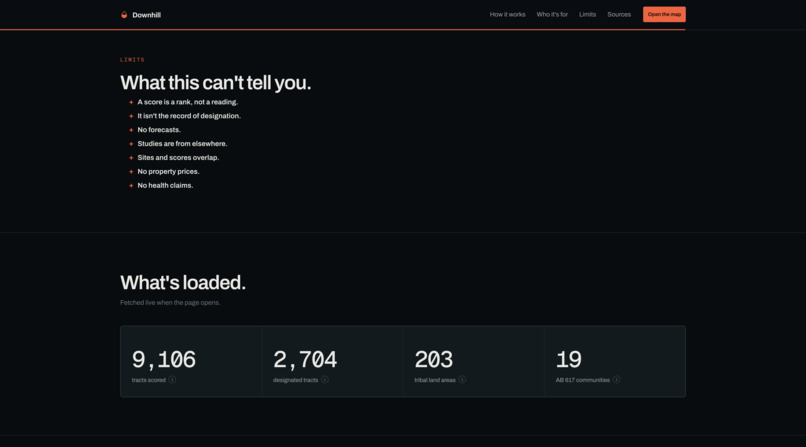Click the 'tracts scored' label
Image resolution: width=806 pixels, height=447 pixels.
point(149,380)
